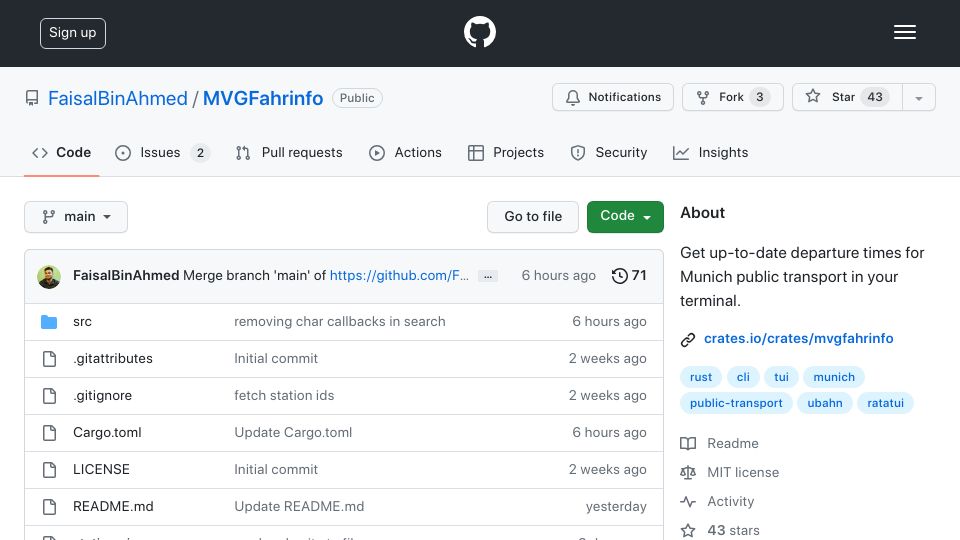960x540 pixels.
Task: Click the ubahn topic tag
Action: point(825,403)
